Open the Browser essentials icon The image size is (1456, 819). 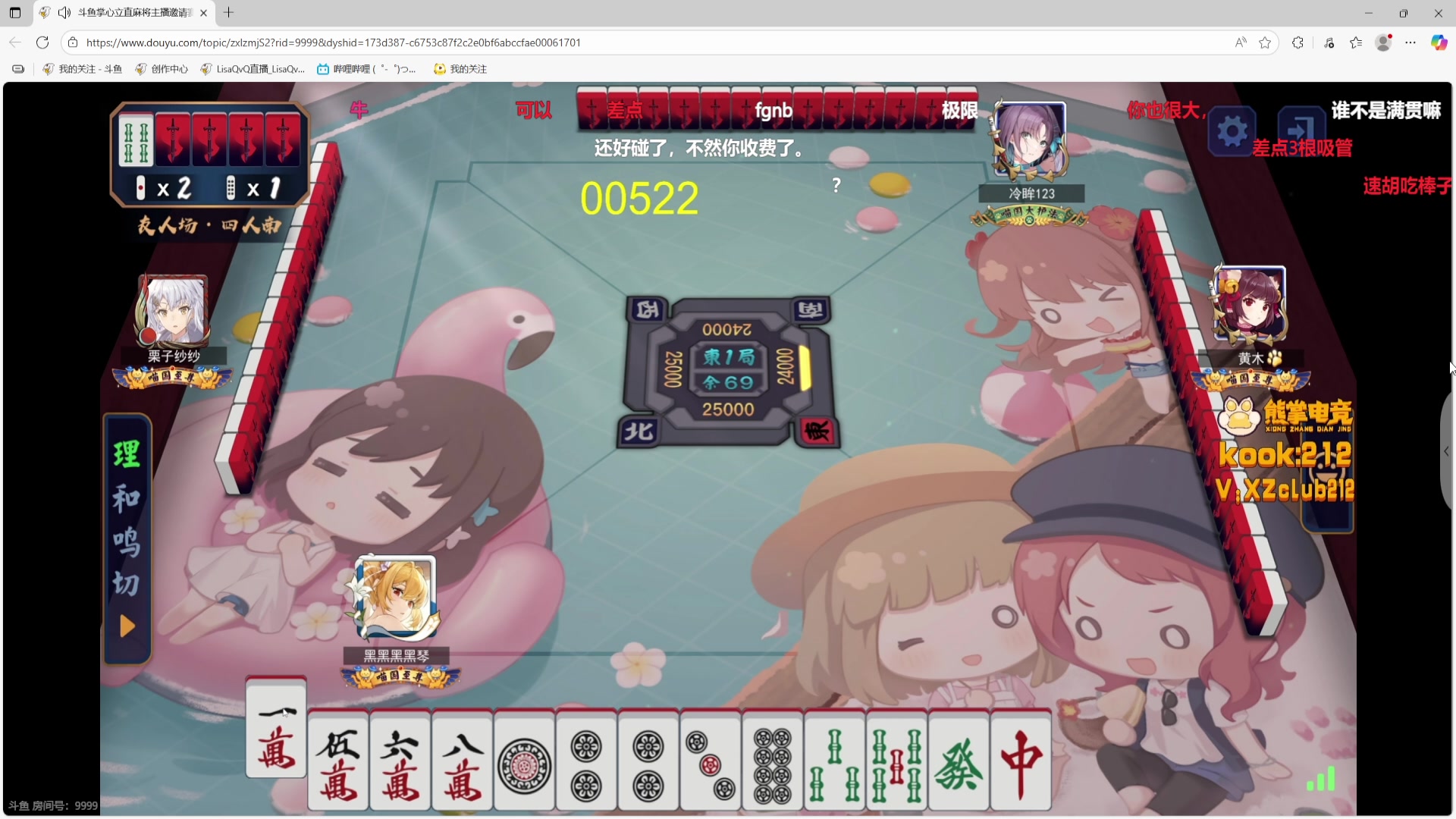click(1329, 42)
